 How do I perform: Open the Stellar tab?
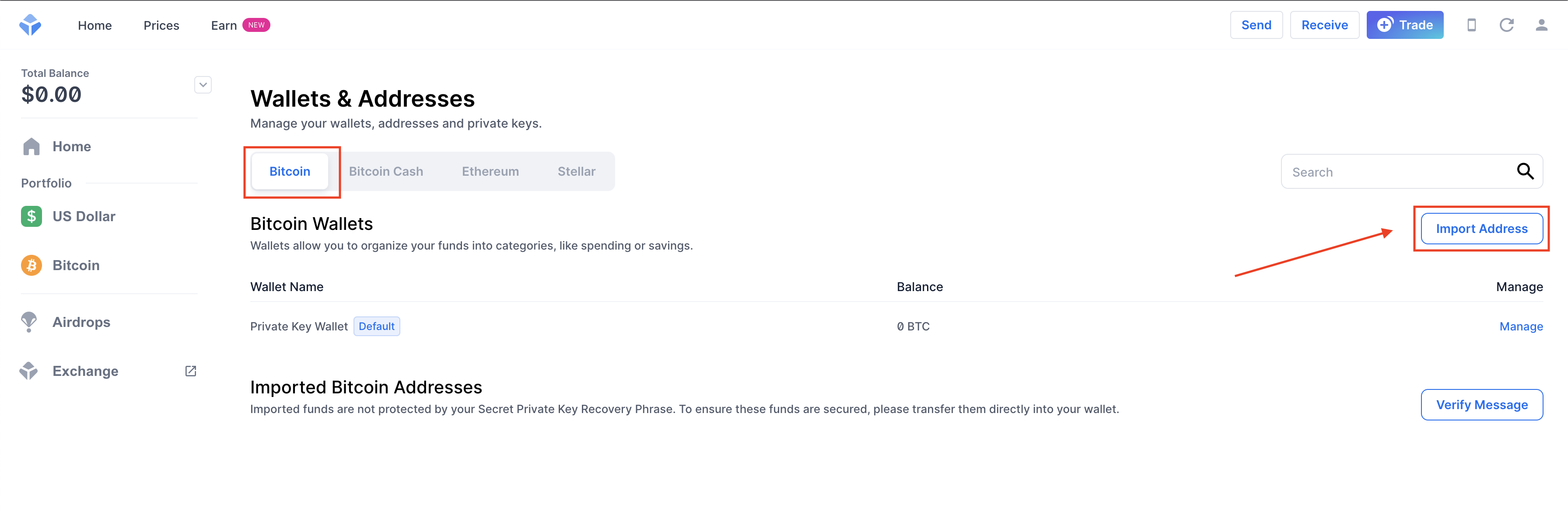click(576, 171)
